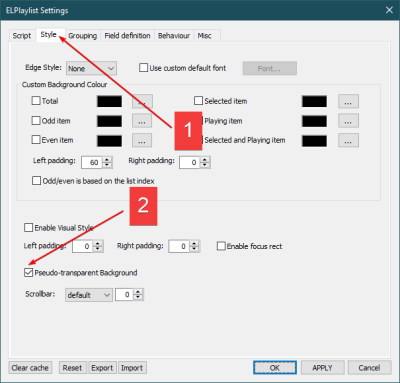Increase Custom Background Right padding value
The height and width of the screenshot is (383, 400).
205,160
